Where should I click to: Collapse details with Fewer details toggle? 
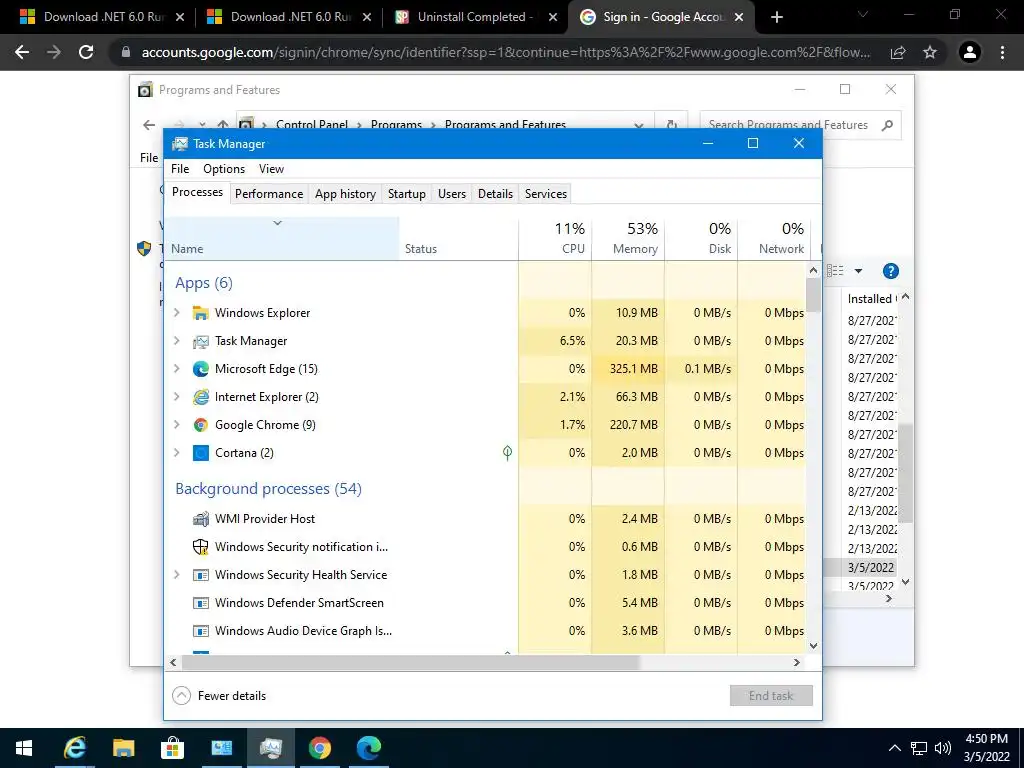(x=219, y=696)
